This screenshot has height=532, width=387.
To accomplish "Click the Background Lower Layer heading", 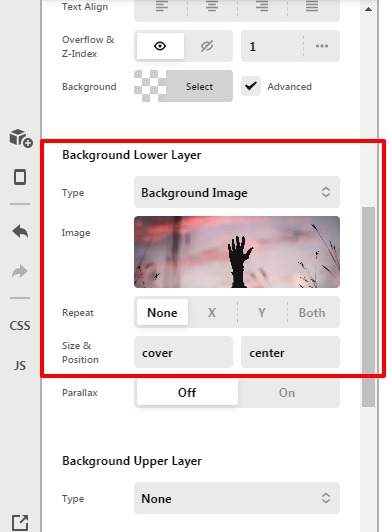I will (x=132, y=155).
